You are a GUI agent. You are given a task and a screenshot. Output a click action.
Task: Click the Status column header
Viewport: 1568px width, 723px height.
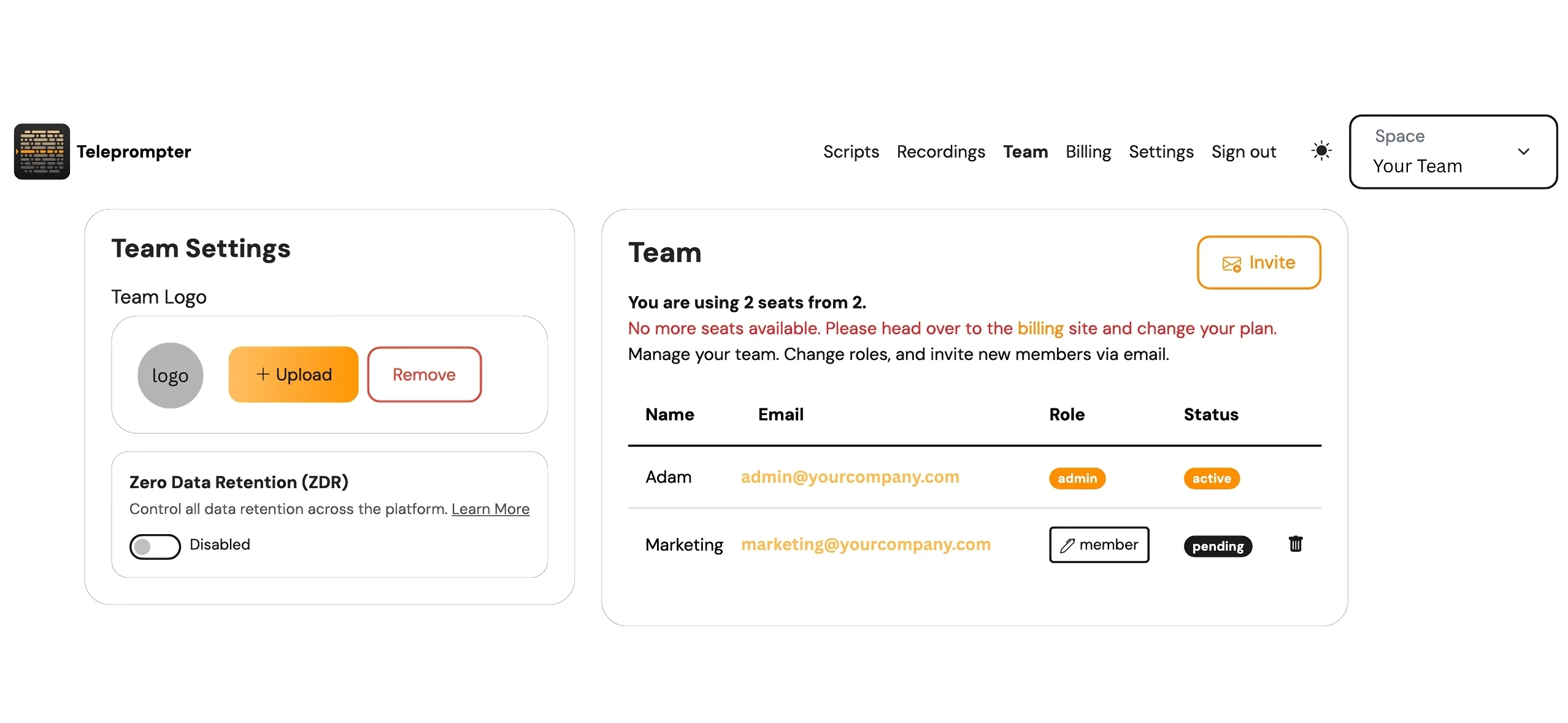click(1210, 415)
